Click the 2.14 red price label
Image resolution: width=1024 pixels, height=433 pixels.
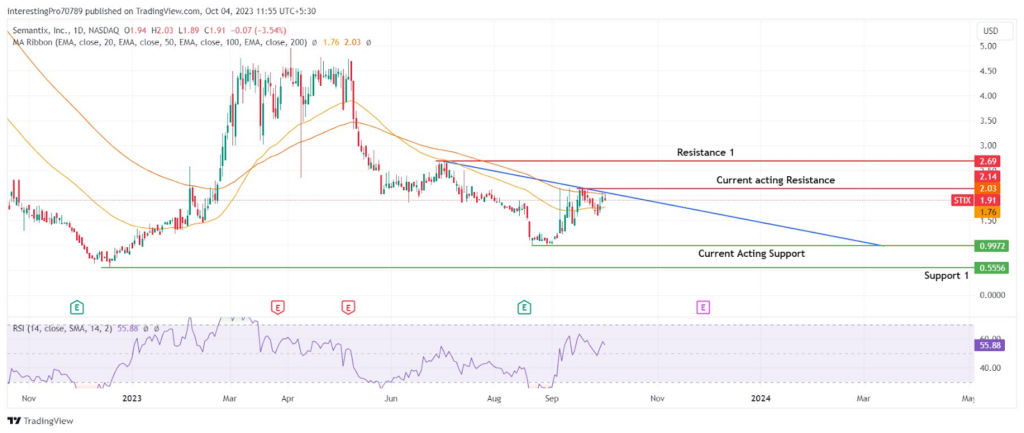987,176
